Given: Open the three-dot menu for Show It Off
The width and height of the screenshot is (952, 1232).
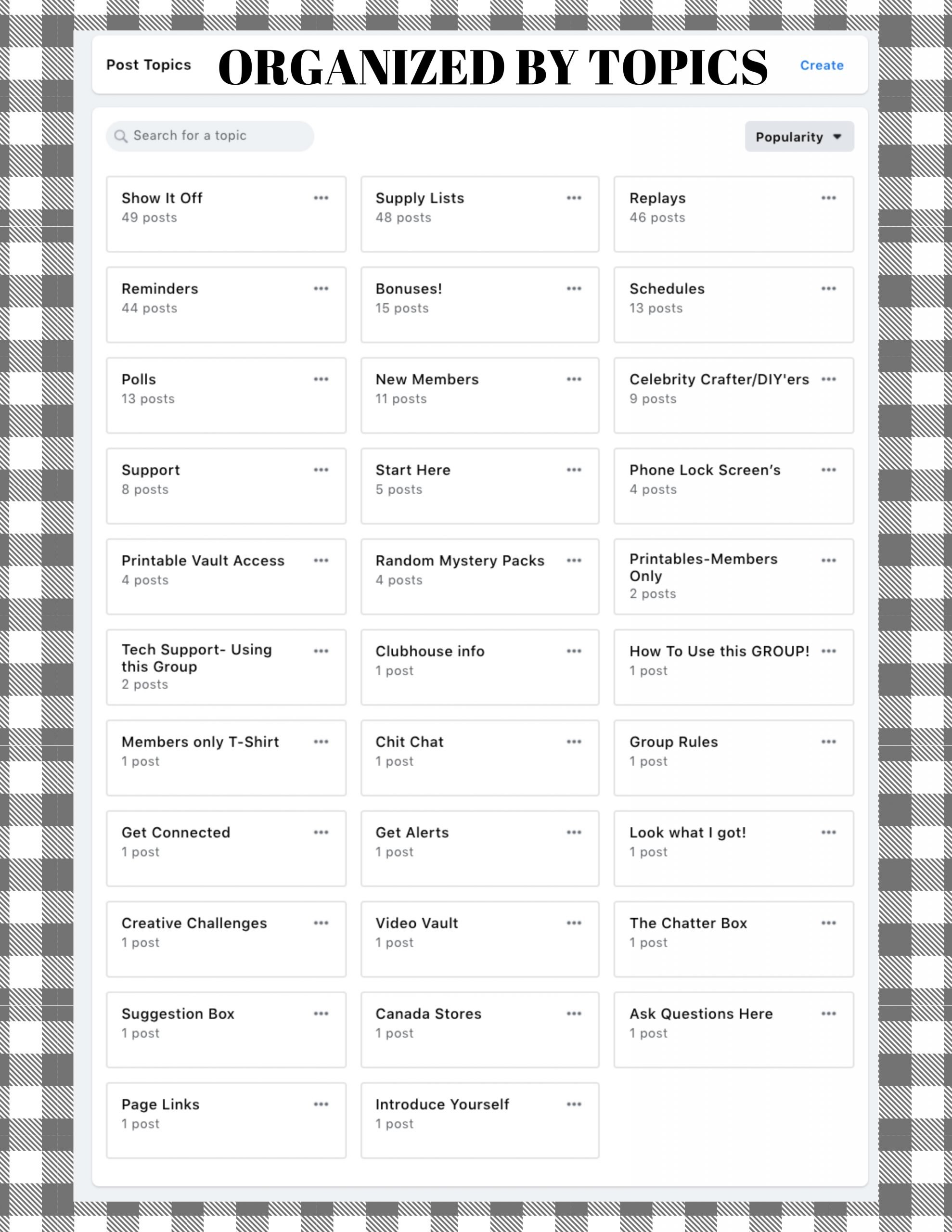Looking at the screenshot, I should [x=321, y=198].
